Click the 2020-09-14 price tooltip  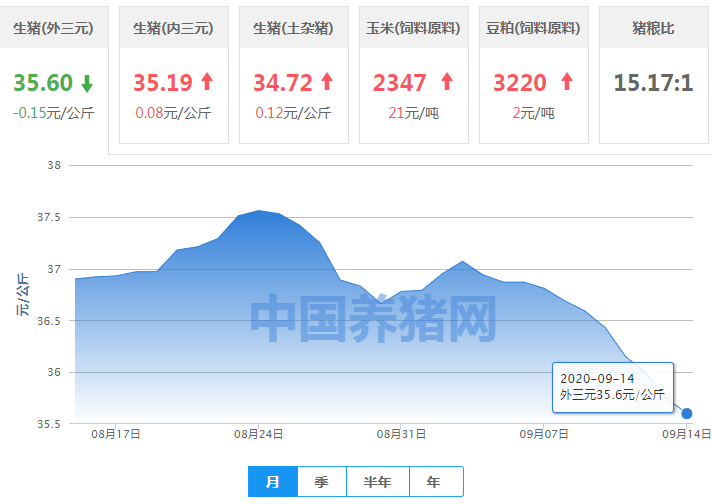[x=612, y=387]
